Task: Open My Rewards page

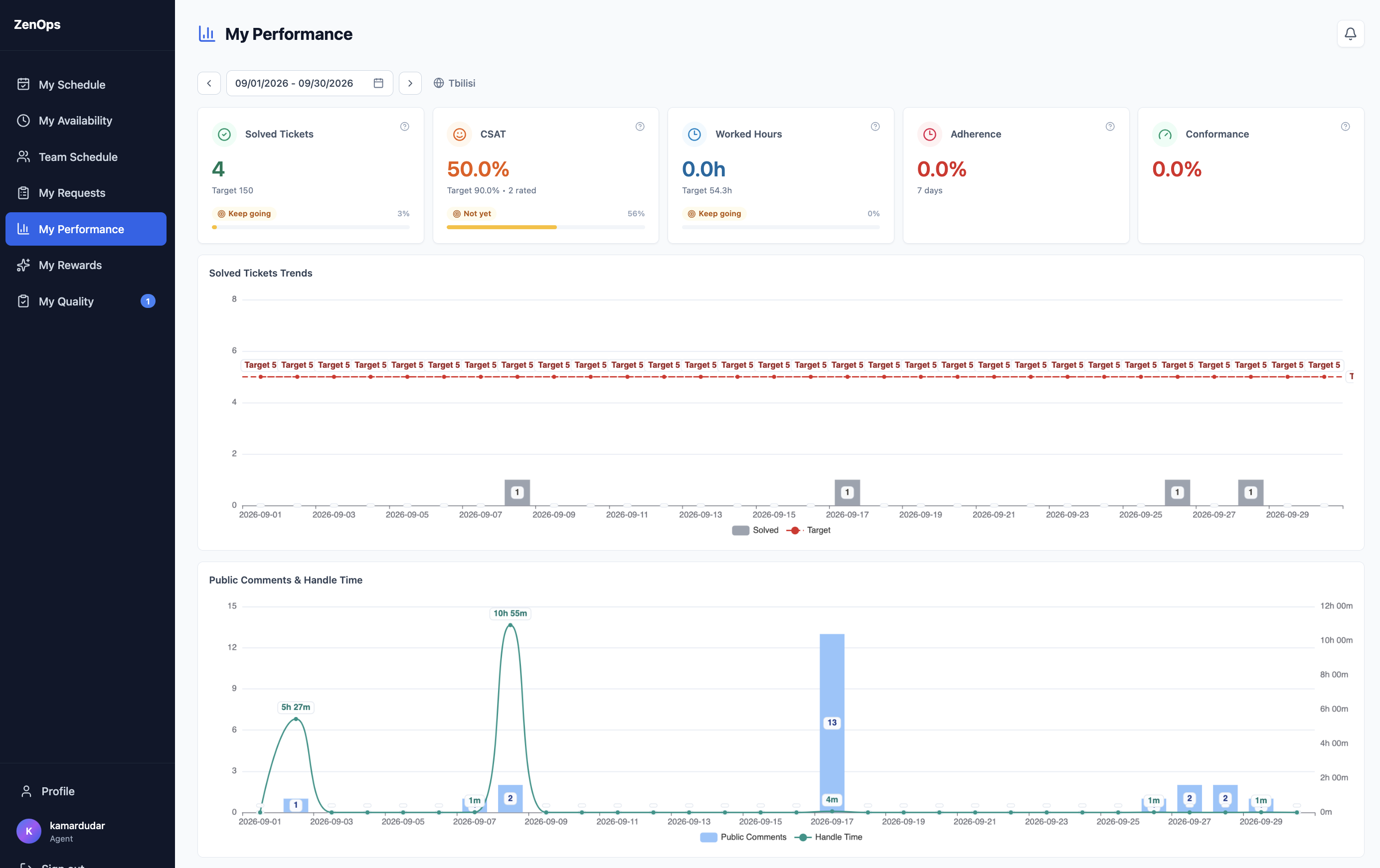Action: (86, 265)
